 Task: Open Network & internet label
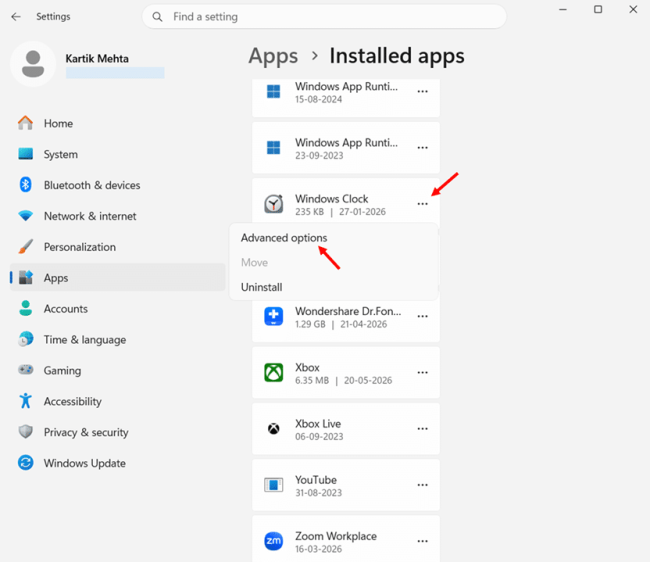[90, 216]
